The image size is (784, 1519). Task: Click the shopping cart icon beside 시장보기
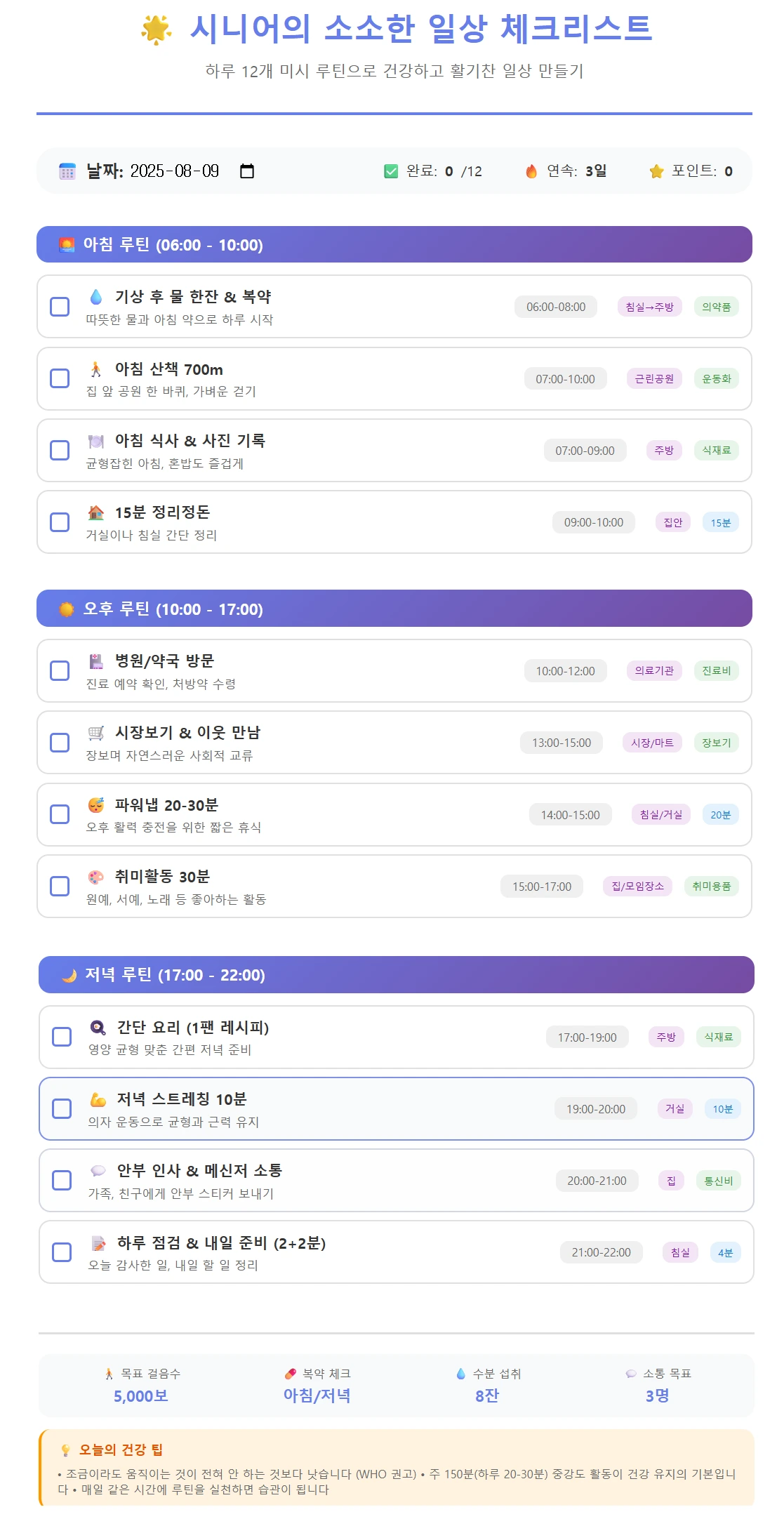[x=96, y=733]
